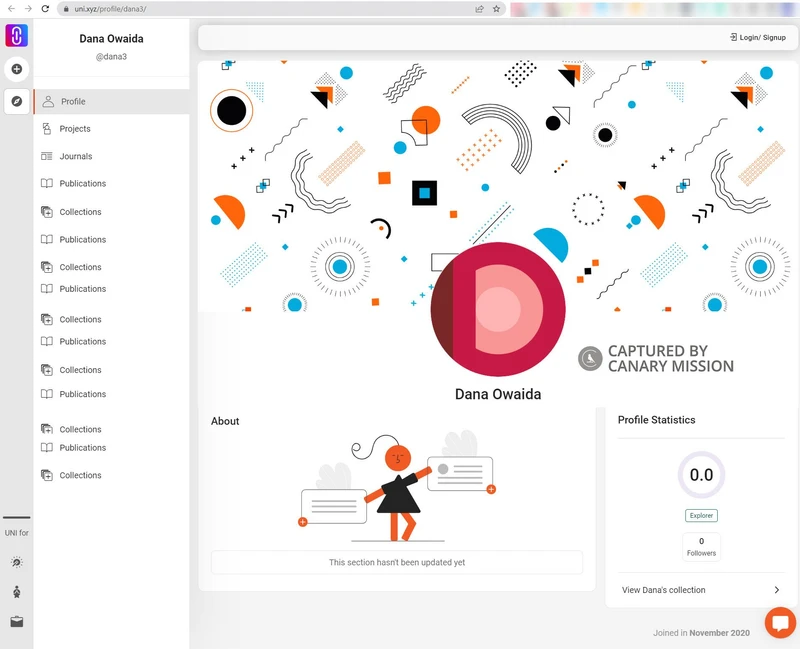This screenshot has height=649, width=800.
Task: Click Dana Owaida name under avatar
Action: pos(498,394)
